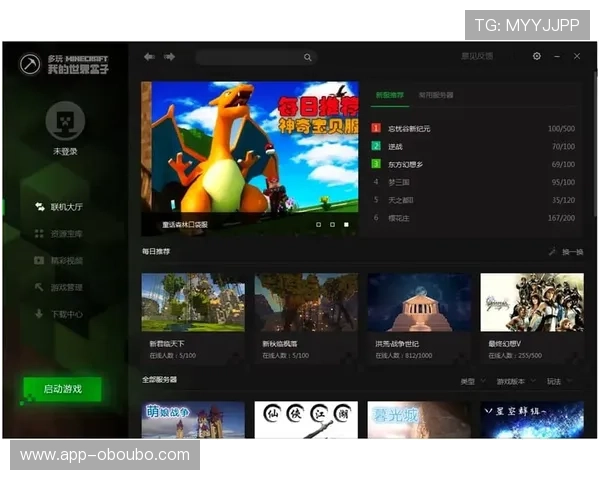The image size is (600, 480).
Task: Click the search magnifier icon
Action: coord(307,58)
